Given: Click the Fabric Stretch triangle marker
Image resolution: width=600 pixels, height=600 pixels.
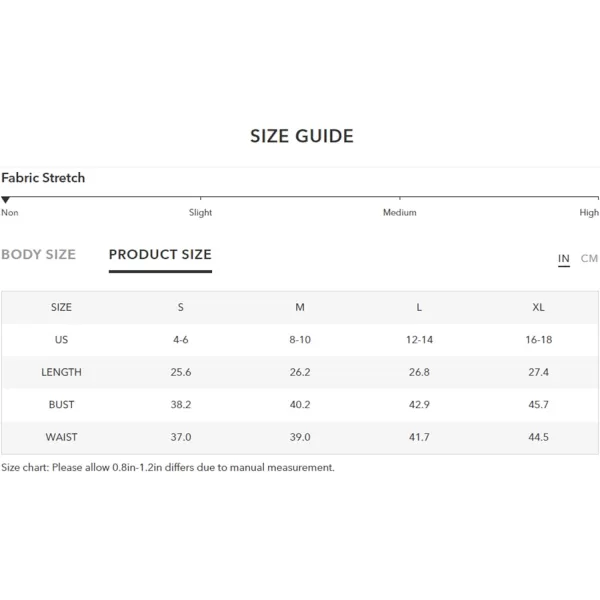Looking at the screenshot, I should click(5, 200).
